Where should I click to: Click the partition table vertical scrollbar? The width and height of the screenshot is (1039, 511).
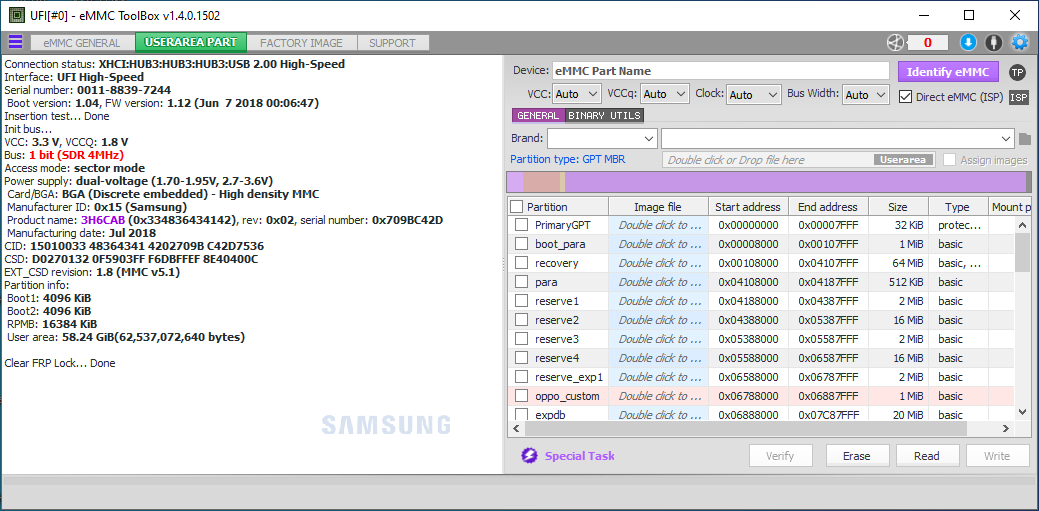tap(1023, 318)
